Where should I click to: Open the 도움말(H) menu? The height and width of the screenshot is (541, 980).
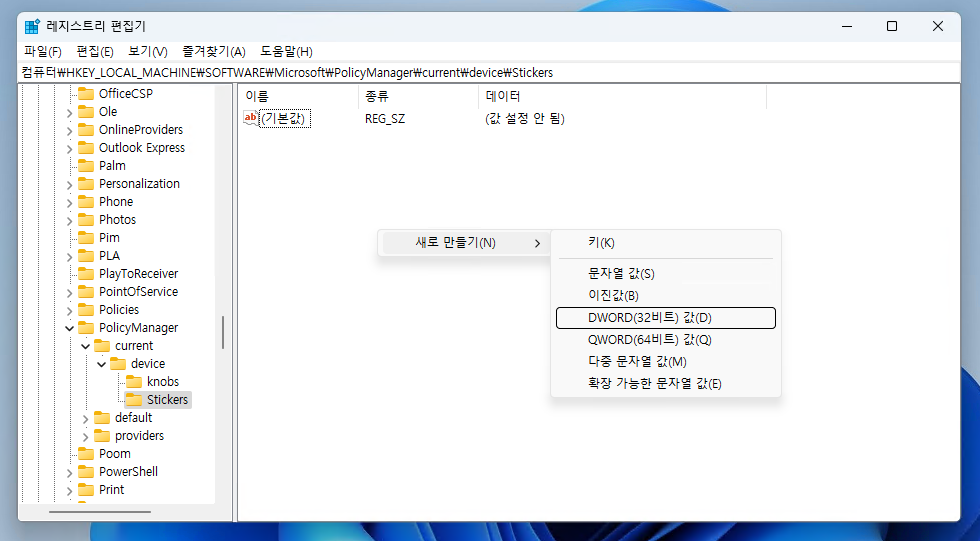[x=286, y=51]
